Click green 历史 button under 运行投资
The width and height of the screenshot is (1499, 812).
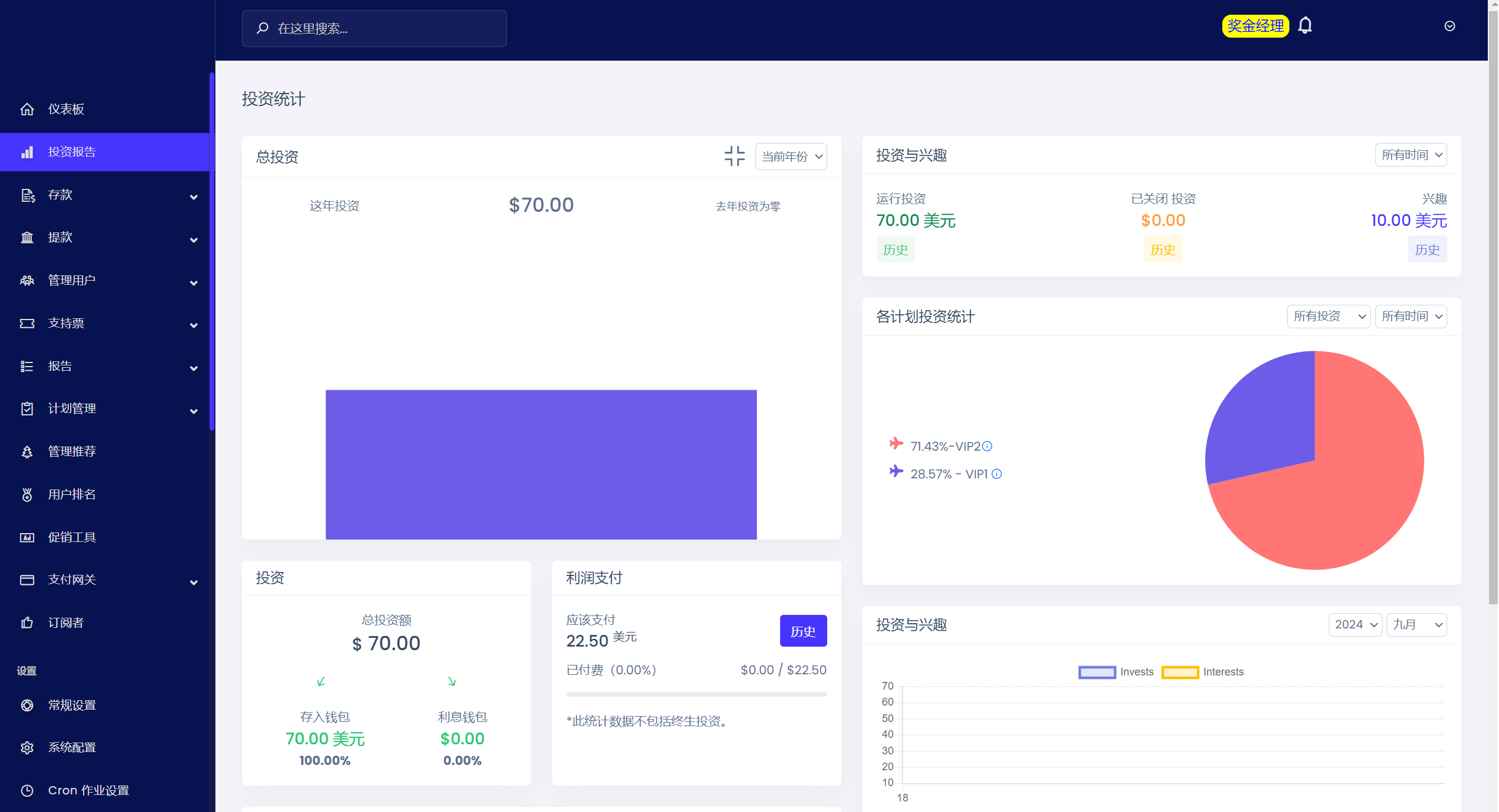[896, 249]
